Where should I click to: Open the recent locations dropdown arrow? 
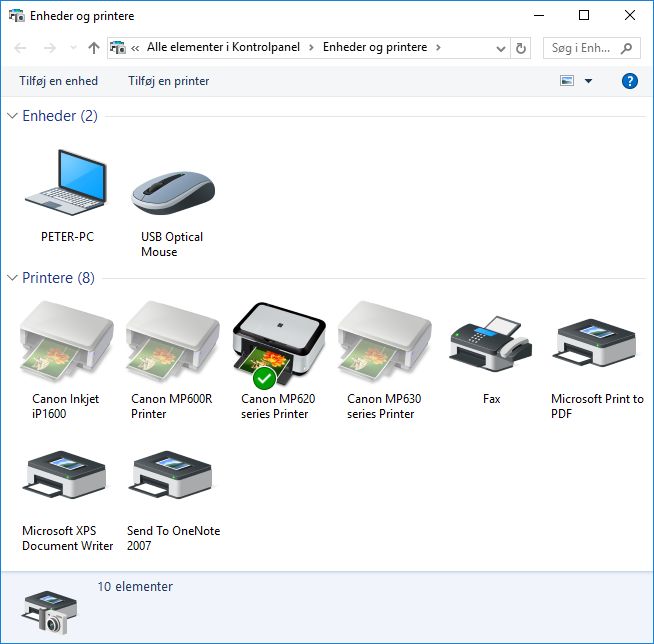click(x=73, y=48)
